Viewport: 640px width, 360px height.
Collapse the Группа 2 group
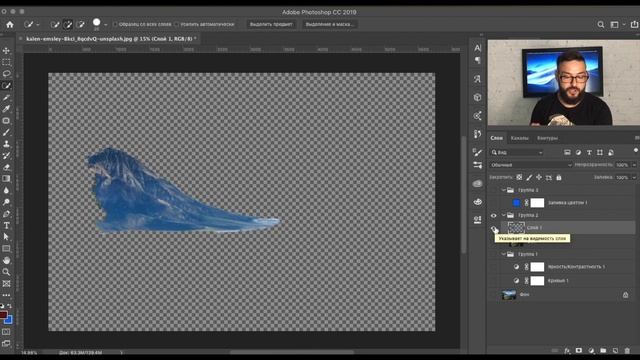(503, 215)
